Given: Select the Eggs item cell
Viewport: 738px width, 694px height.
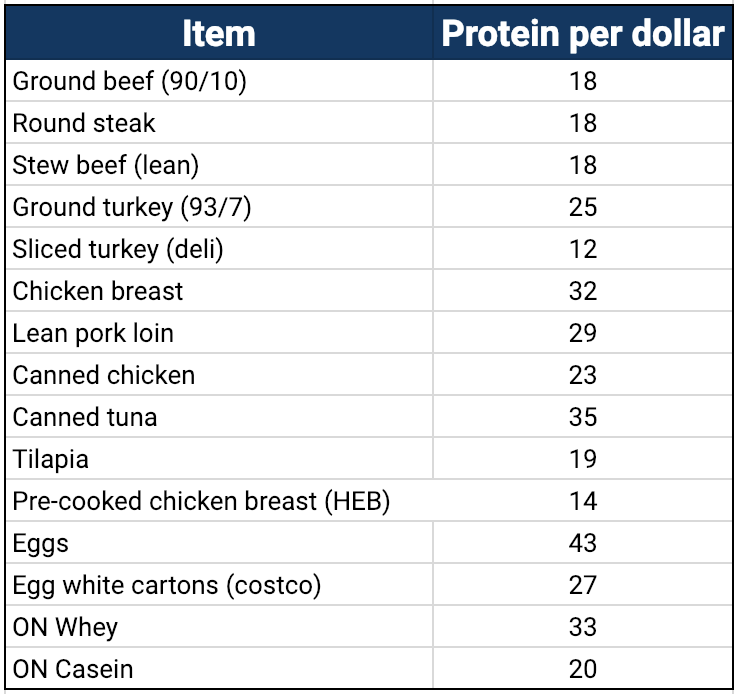Looking at the screenshot, I should point(41,543).
